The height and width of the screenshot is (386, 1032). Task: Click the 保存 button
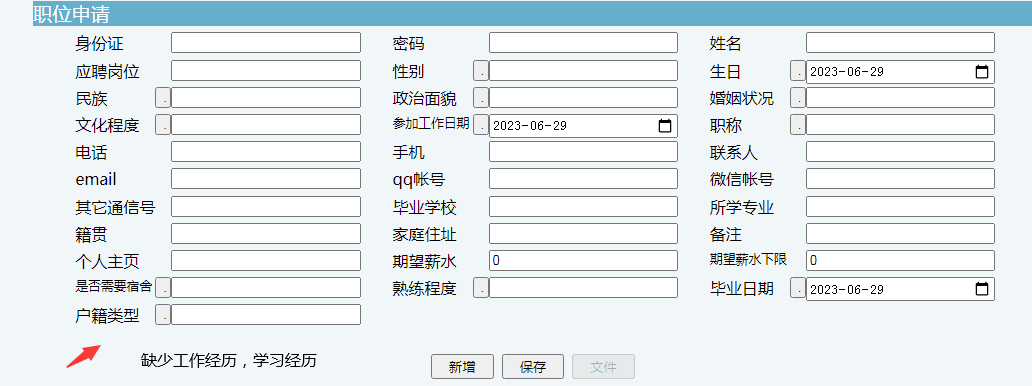click(x=532, y=367)
